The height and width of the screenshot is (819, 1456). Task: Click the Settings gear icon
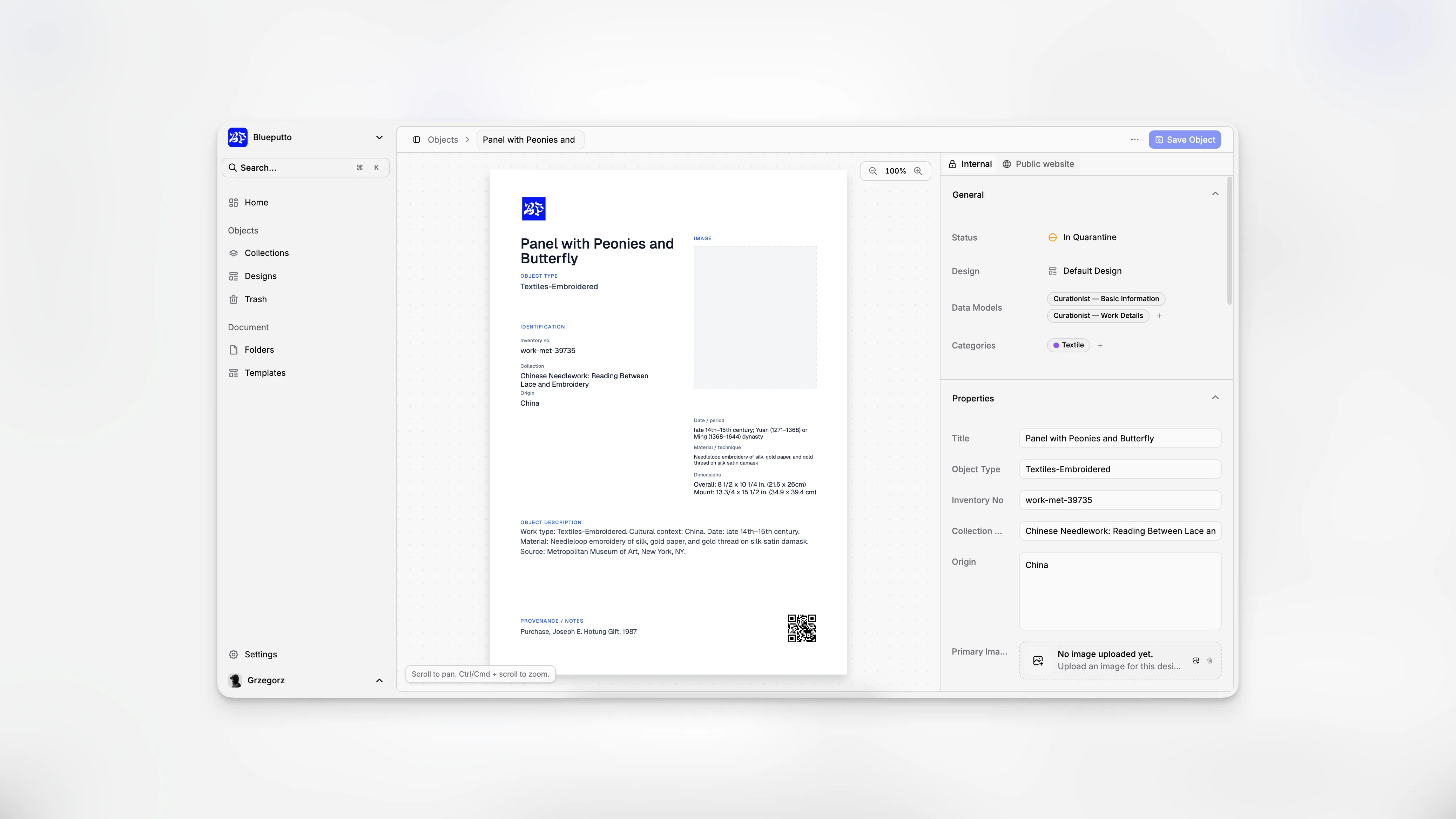(x=234, y=655)
